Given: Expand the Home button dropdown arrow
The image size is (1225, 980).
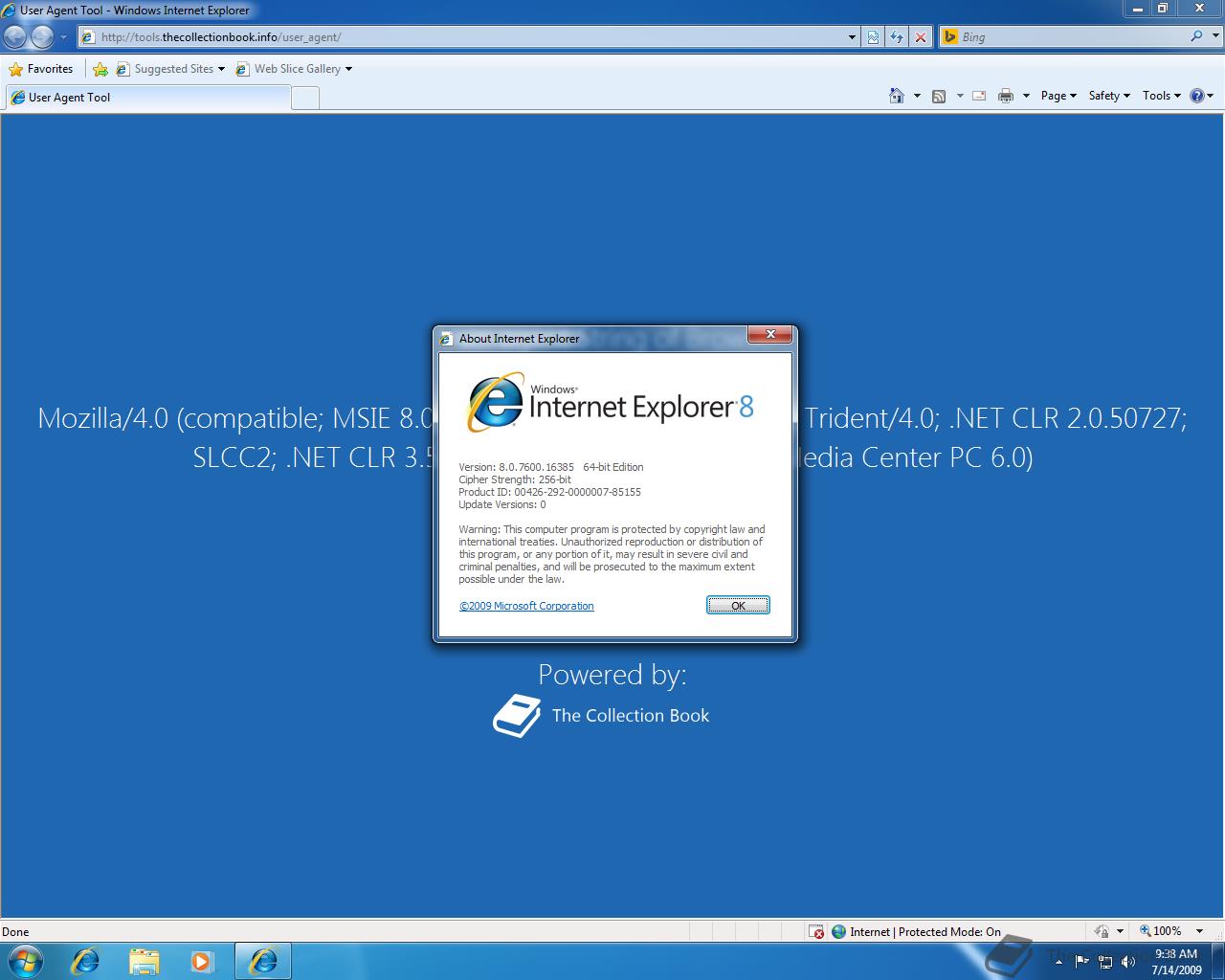Looking at the screenshot, I should click(x=917, y=96).
